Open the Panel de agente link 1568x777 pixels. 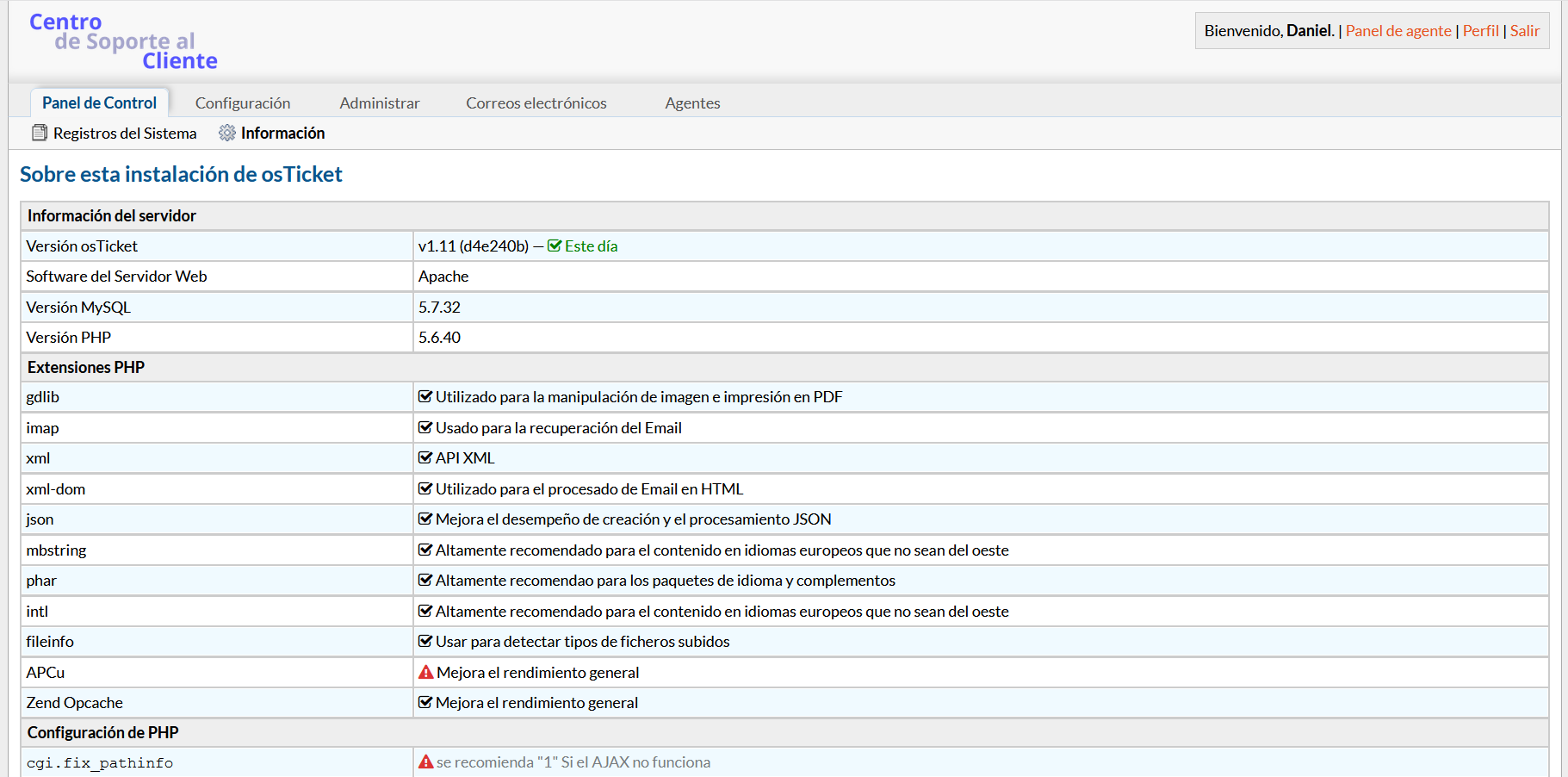(1398, 31)
